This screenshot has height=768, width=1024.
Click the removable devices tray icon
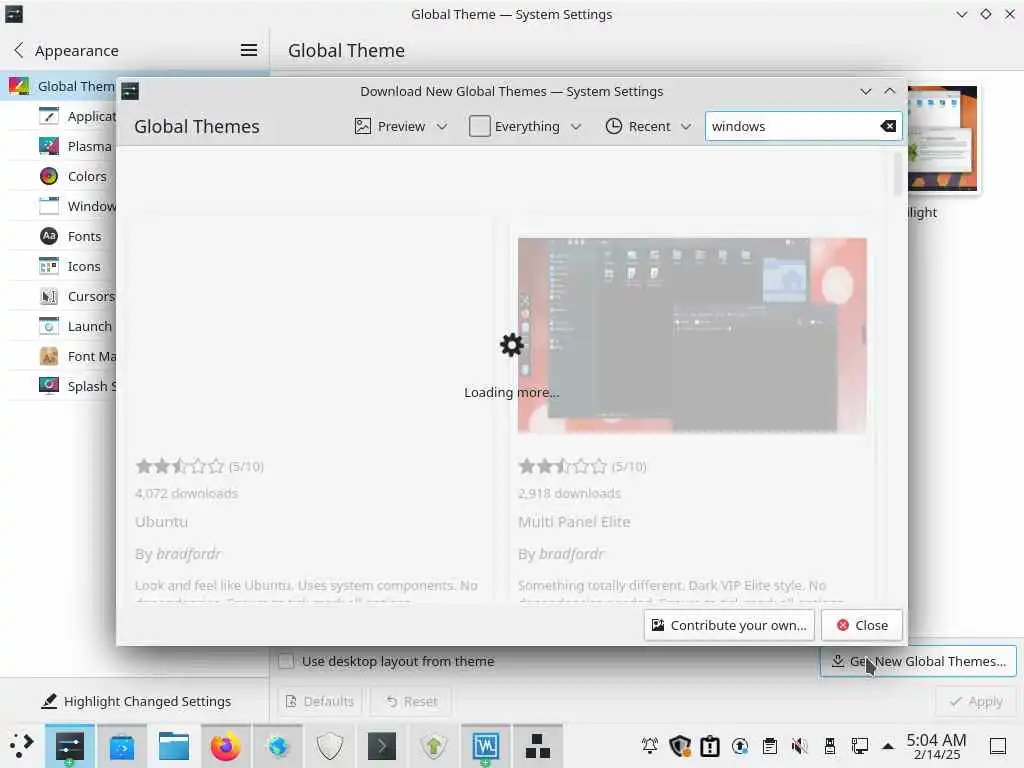pyautogui.click(x=829, y=746)
